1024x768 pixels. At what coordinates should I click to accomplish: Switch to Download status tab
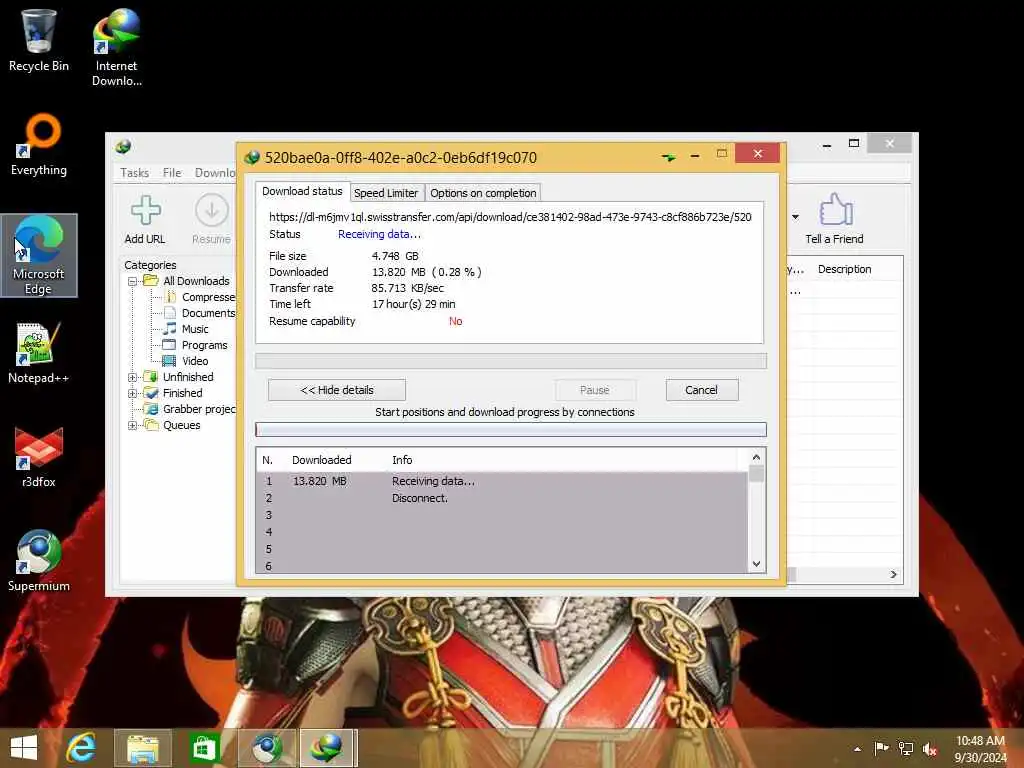(x=302, y=191)
